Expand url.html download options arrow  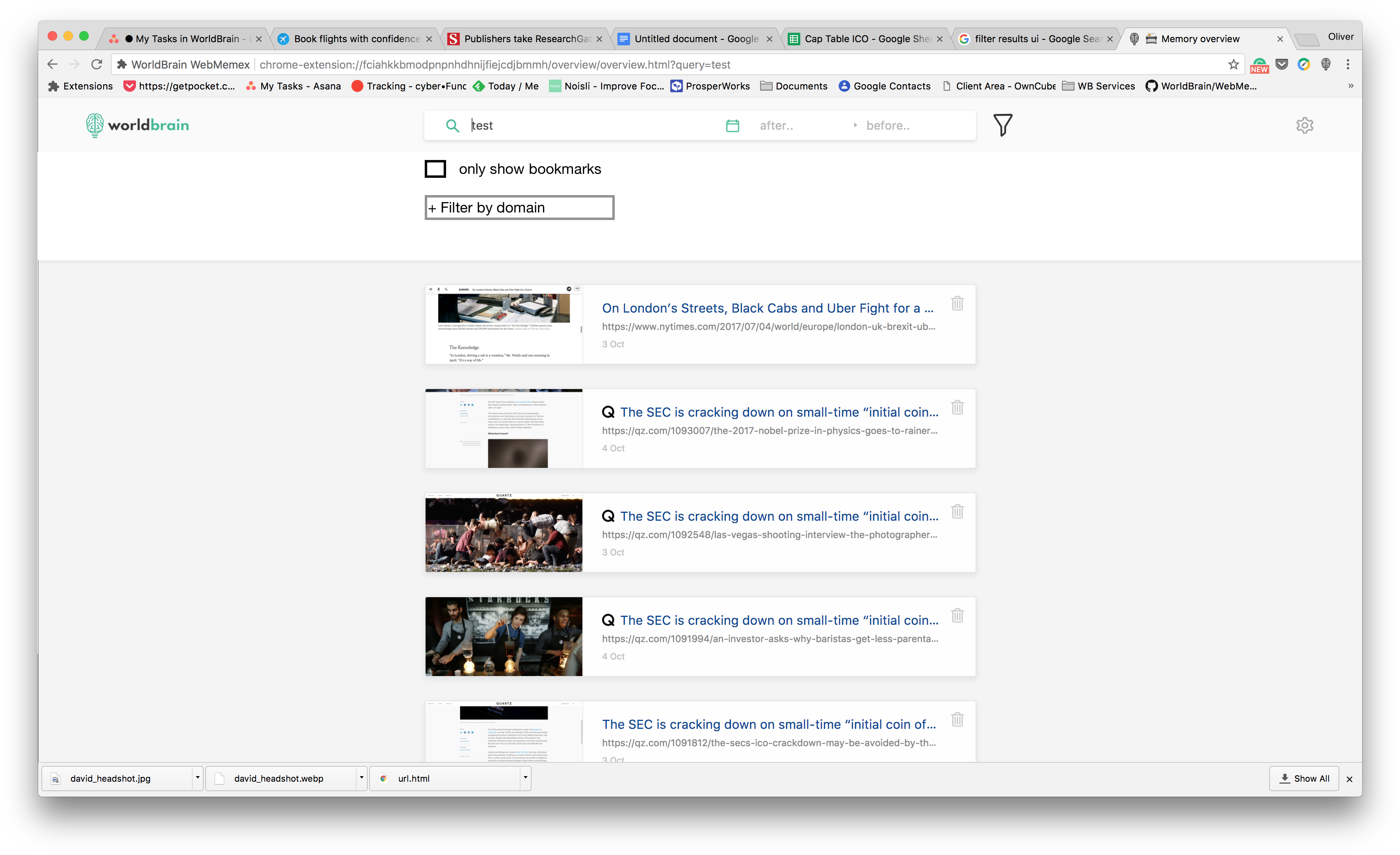pyautogui.click(x=525, y=777)
